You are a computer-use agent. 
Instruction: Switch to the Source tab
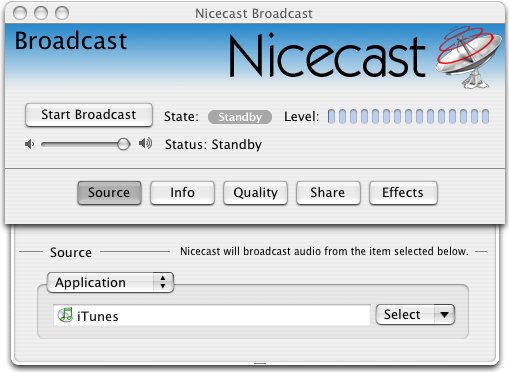pyautogui.click(x=109, y=193)
